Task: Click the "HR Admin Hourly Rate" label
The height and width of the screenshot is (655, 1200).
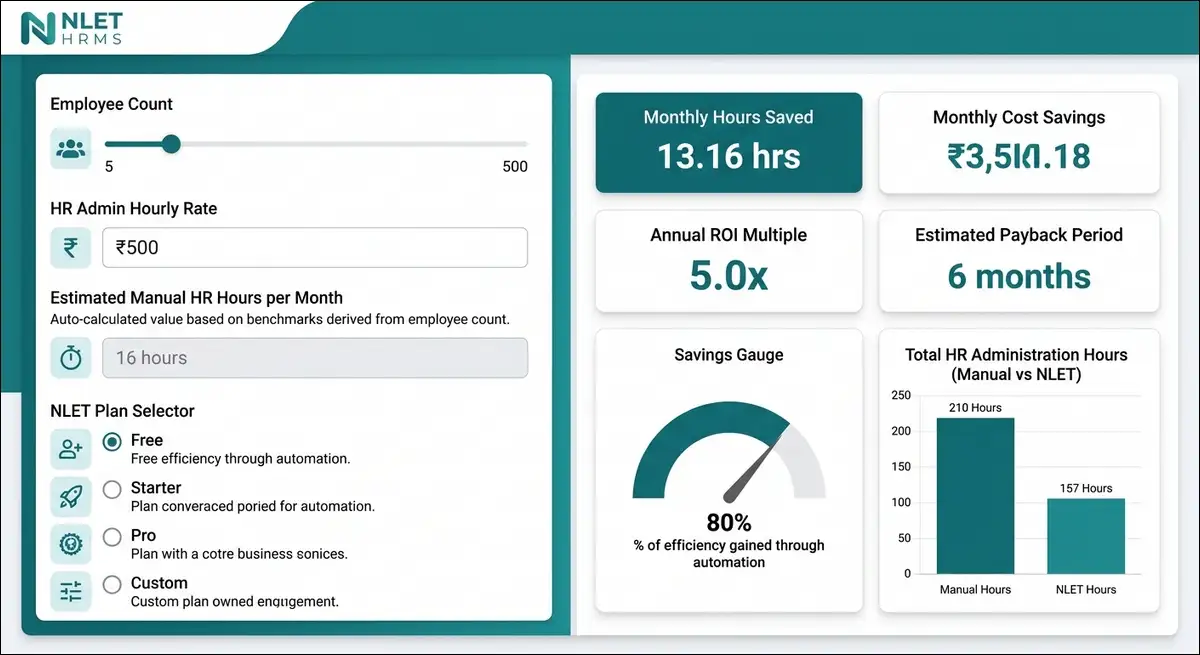Action: [134, 209]
